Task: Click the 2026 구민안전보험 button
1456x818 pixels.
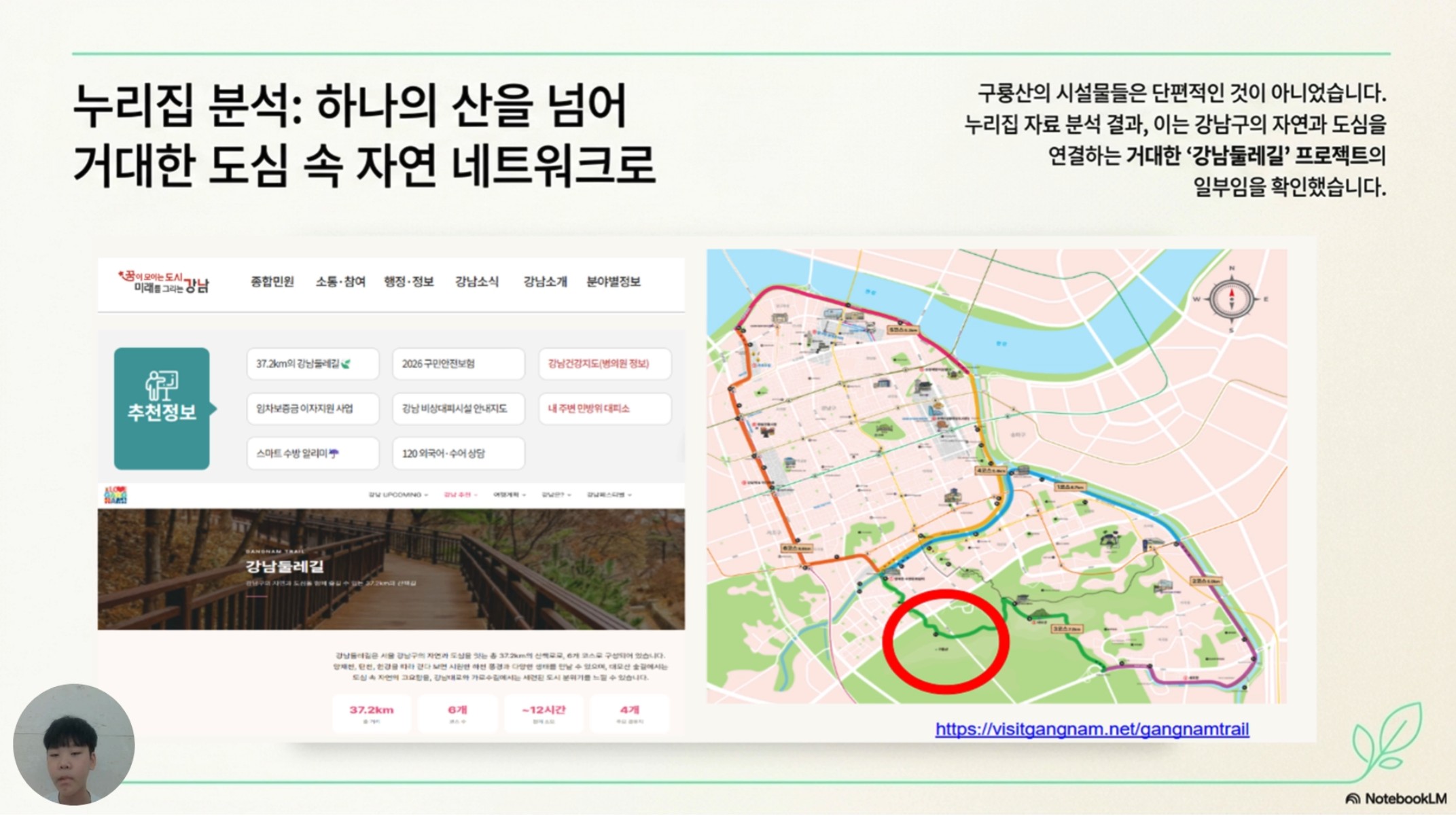Action: (x=459, y=363)
